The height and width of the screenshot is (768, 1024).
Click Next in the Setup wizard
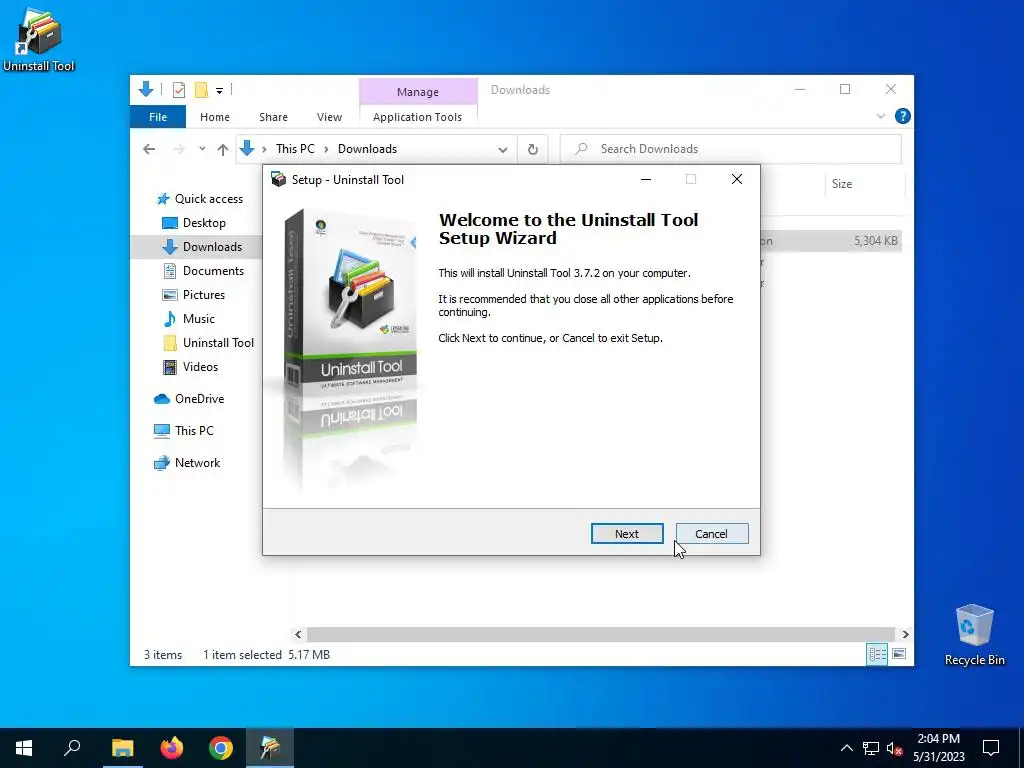pyautogui.click(x=627, y=534)
